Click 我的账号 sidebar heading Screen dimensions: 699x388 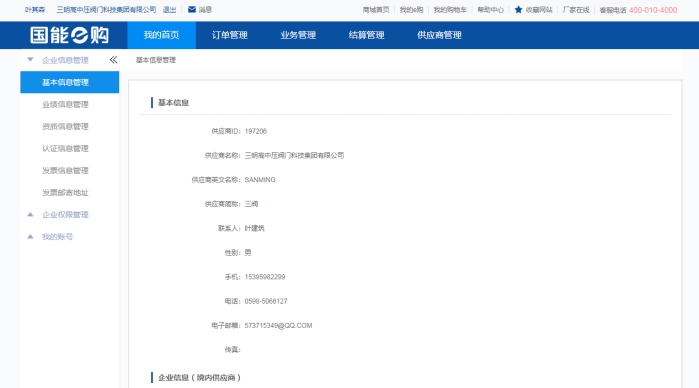click(57, 237)
